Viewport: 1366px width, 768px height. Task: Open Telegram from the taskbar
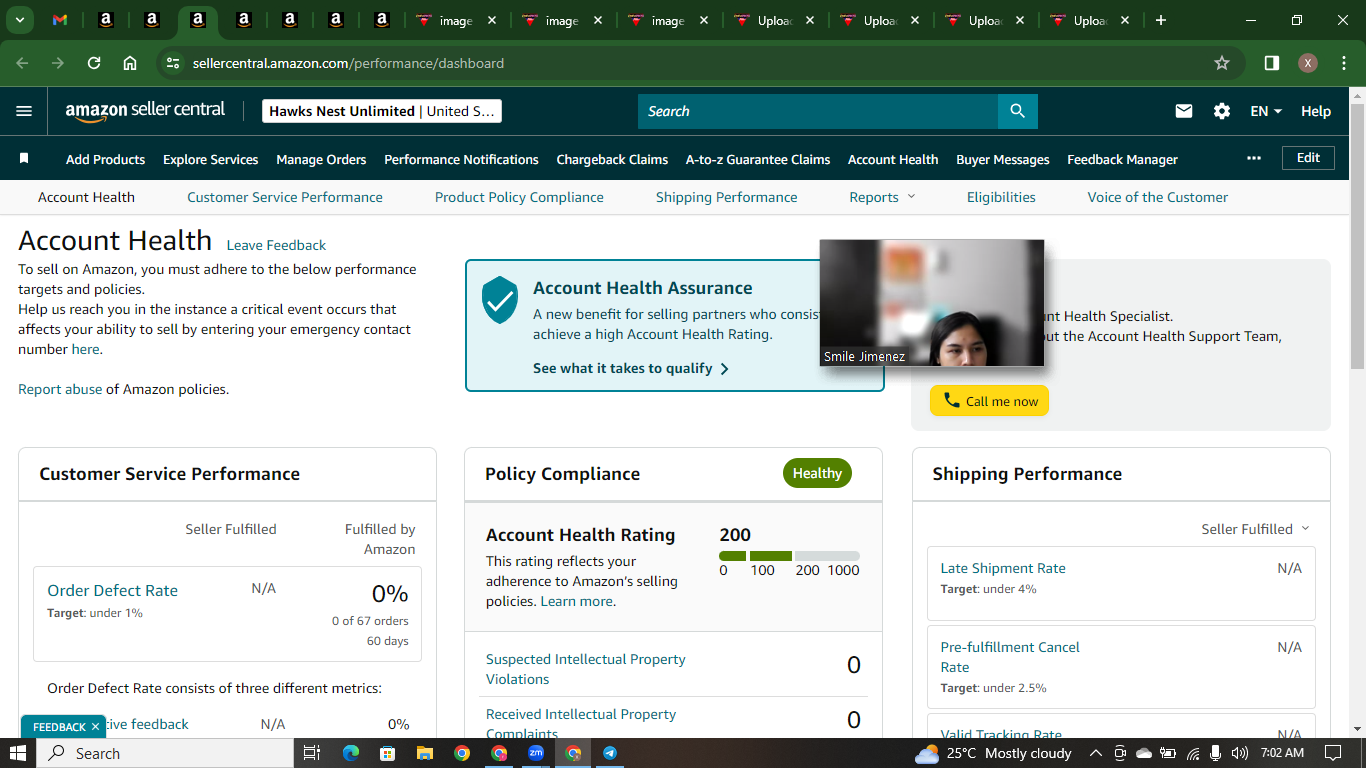[x=610, y=753]
